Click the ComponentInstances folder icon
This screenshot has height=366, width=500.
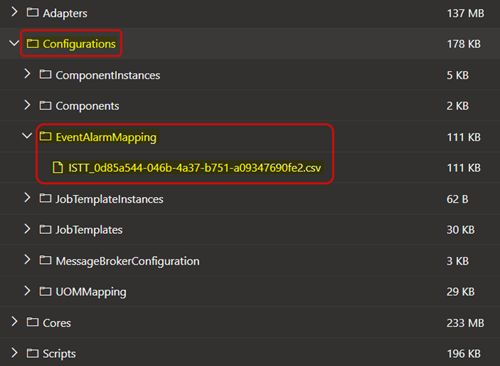[x=45, y=74]
